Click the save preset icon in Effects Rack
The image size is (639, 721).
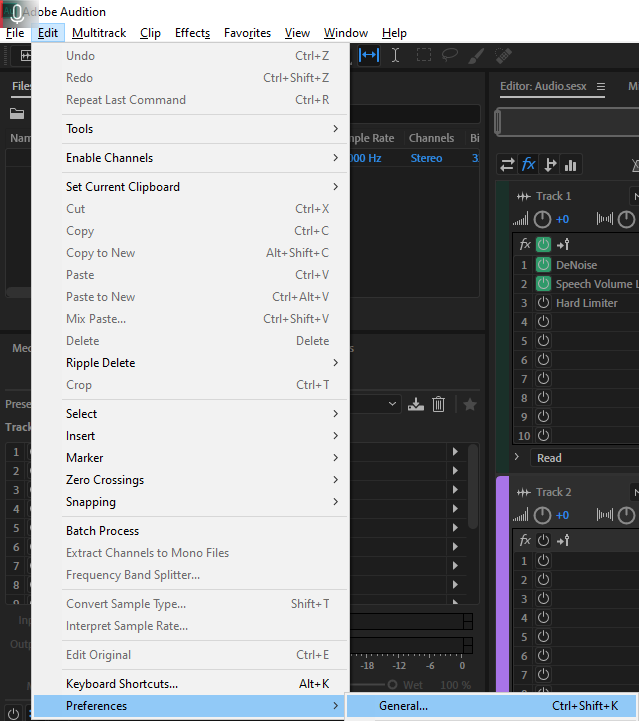point(417,404)
